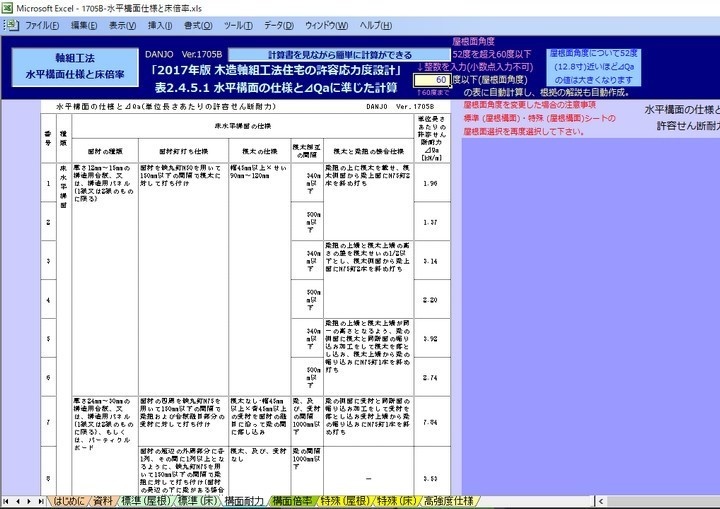720x509 pixels.
Task: Open the 表示(V) menu
Action: pyautogui.click(x=123, y=26)
